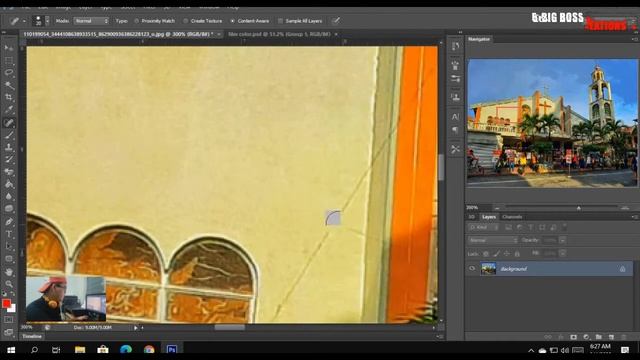Create new adjustment layer
The width and height of the screenshot is (640, 360).
586,337
